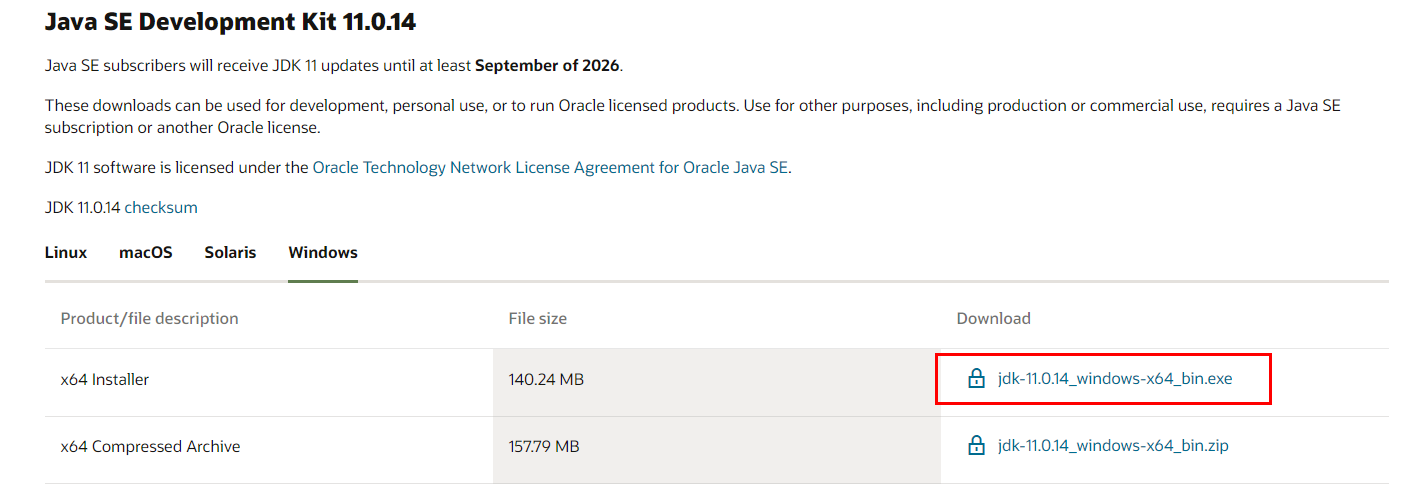Click the Product/file description column header
The width and height of the screenshot is (1423, 494).
pyautogui.click(x=150, y=319)
